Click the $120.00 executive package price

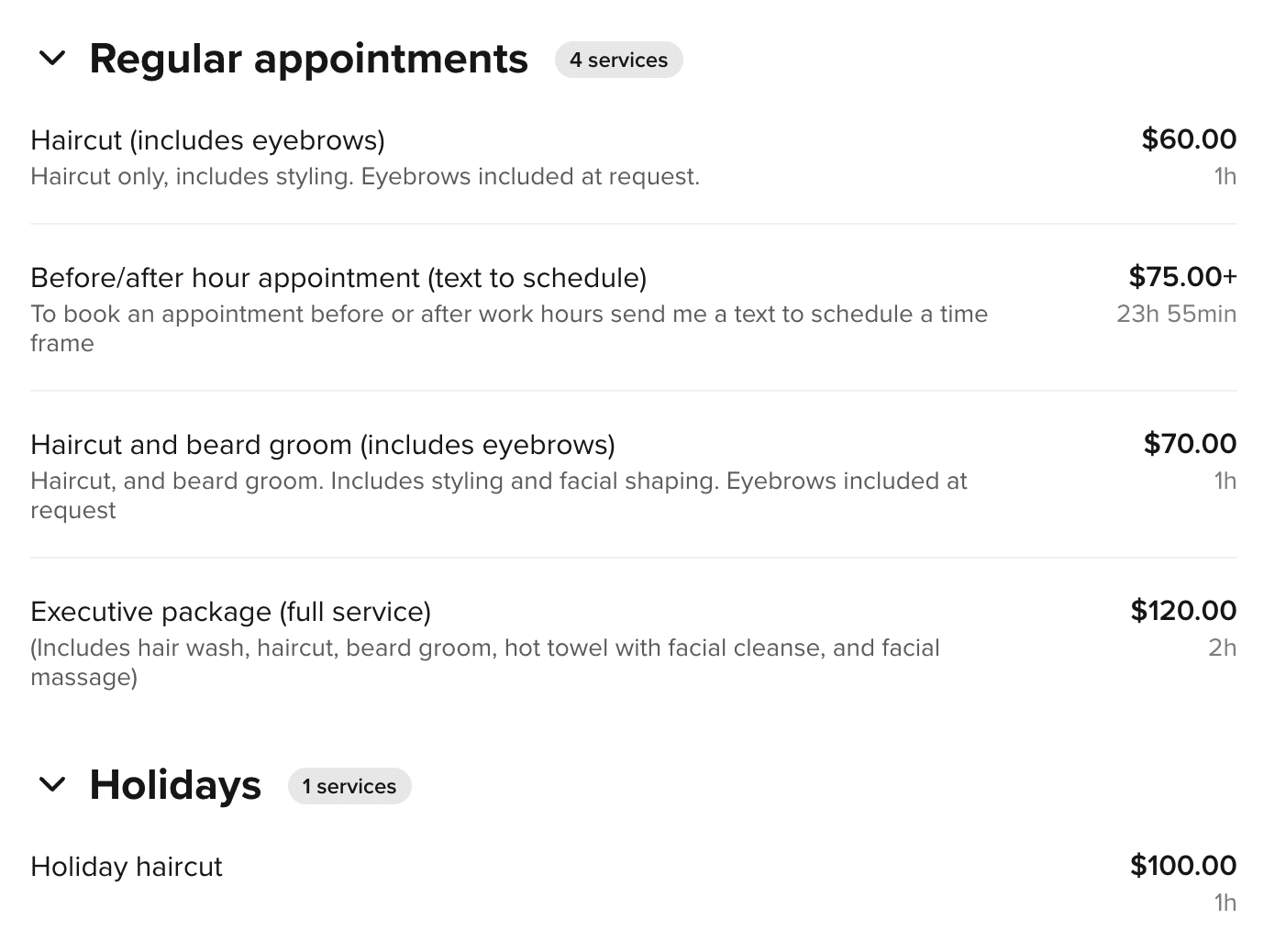(1183, 611)
